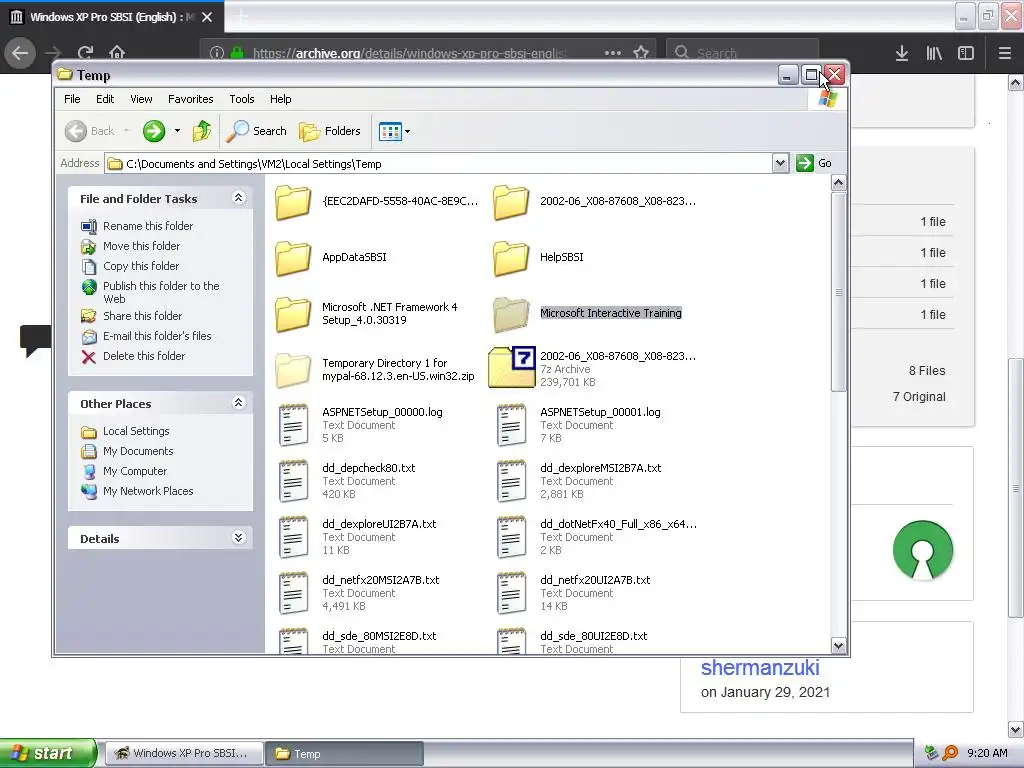The height and width of the screenshot is (768, 1024).
Task: Select dd_dexploreUI2B7A.txt file icon
Action: (293, 537)
